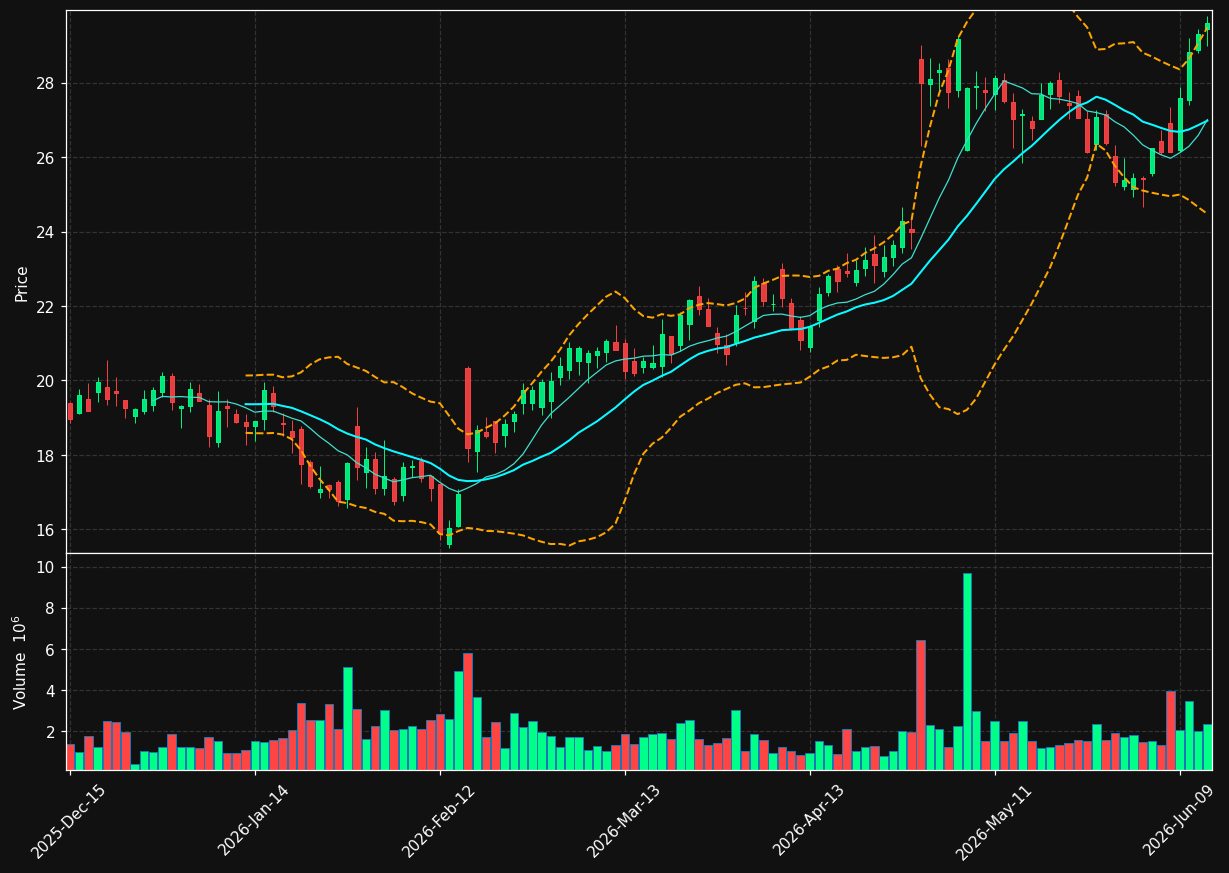Click the 2026-Apr-13 date label
1229x873 pixels.
click(808, 822)
